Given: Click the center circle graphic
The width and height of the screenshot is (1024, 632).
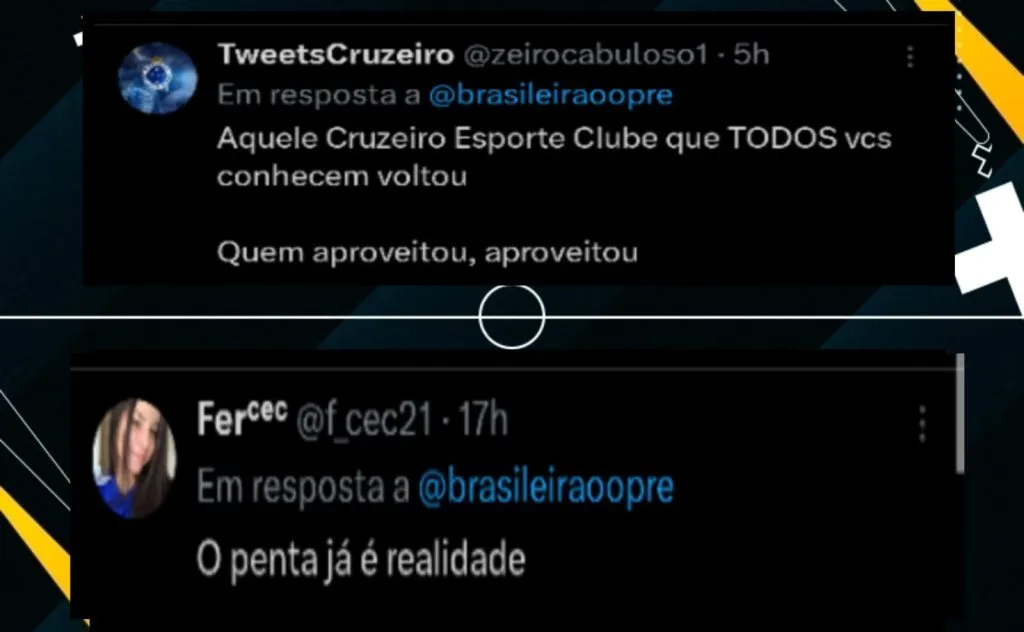Looking at the screenshot, I should coord(511,317).
